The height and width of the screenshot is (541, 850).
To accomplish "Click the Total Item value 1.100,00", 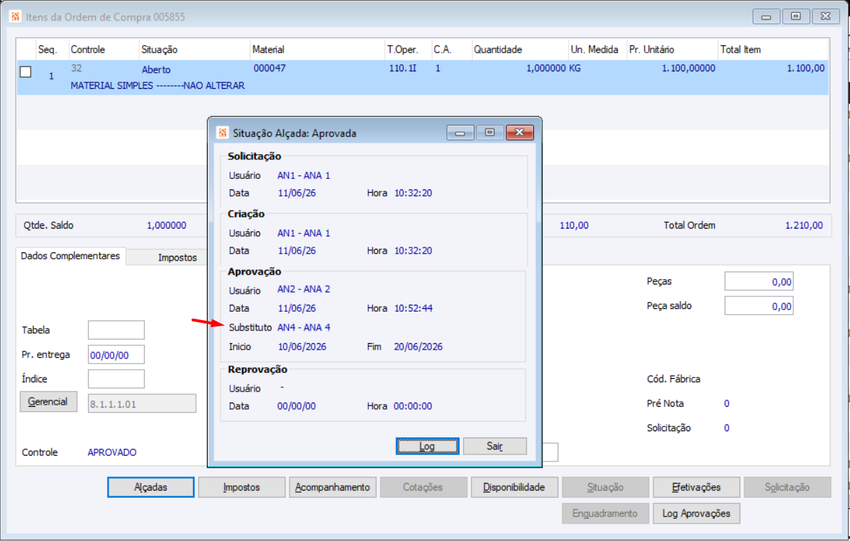I will tap(806, 68).
